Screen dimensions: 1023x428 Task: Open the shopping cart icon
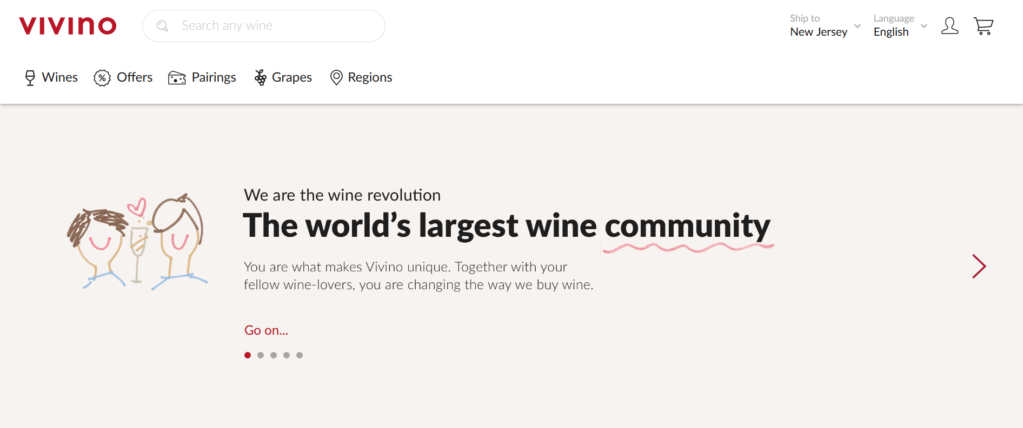tap(983, 25)
